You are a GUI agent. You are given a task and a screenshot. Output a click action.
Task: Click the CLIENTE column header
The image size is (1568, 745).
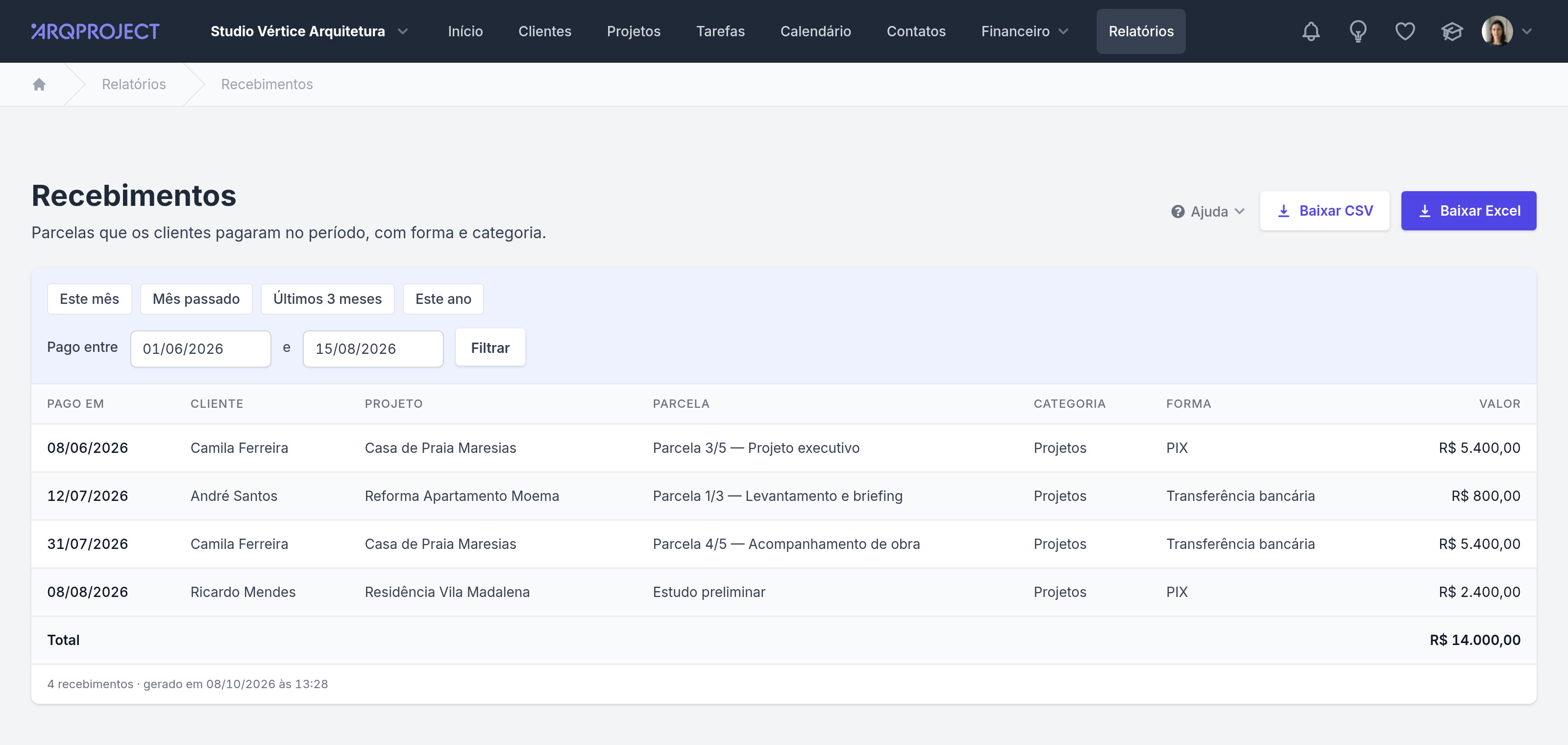click(217, 403)
